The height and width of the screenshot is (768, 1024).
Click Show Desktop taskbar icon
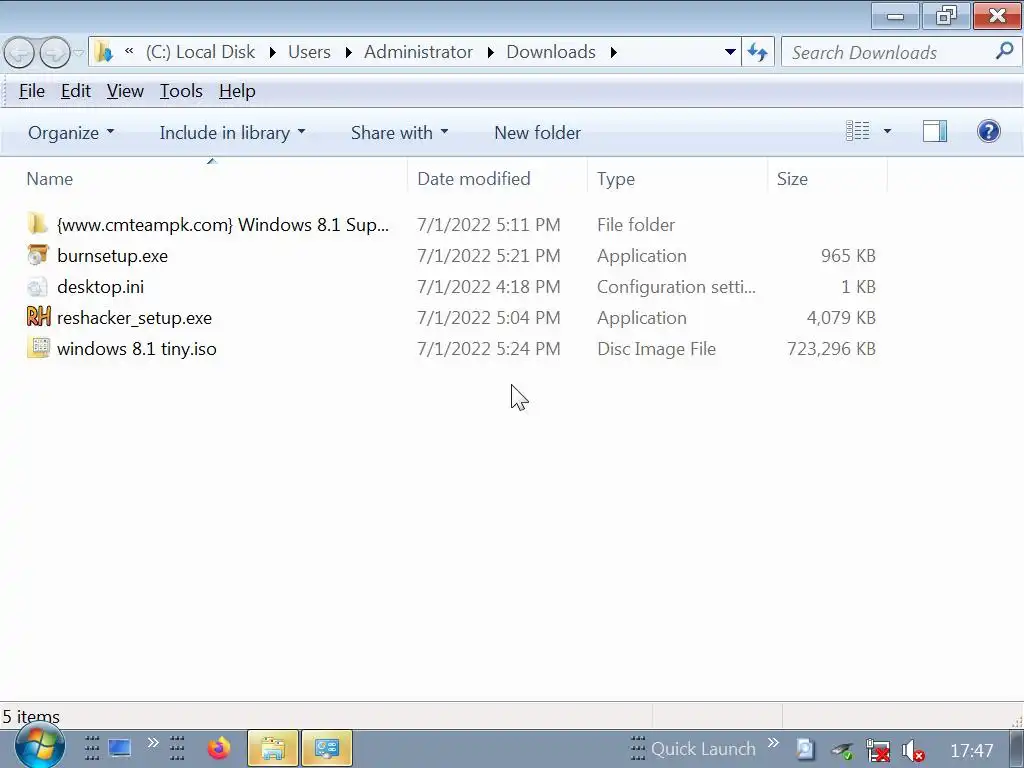click(x=120, y=748)
